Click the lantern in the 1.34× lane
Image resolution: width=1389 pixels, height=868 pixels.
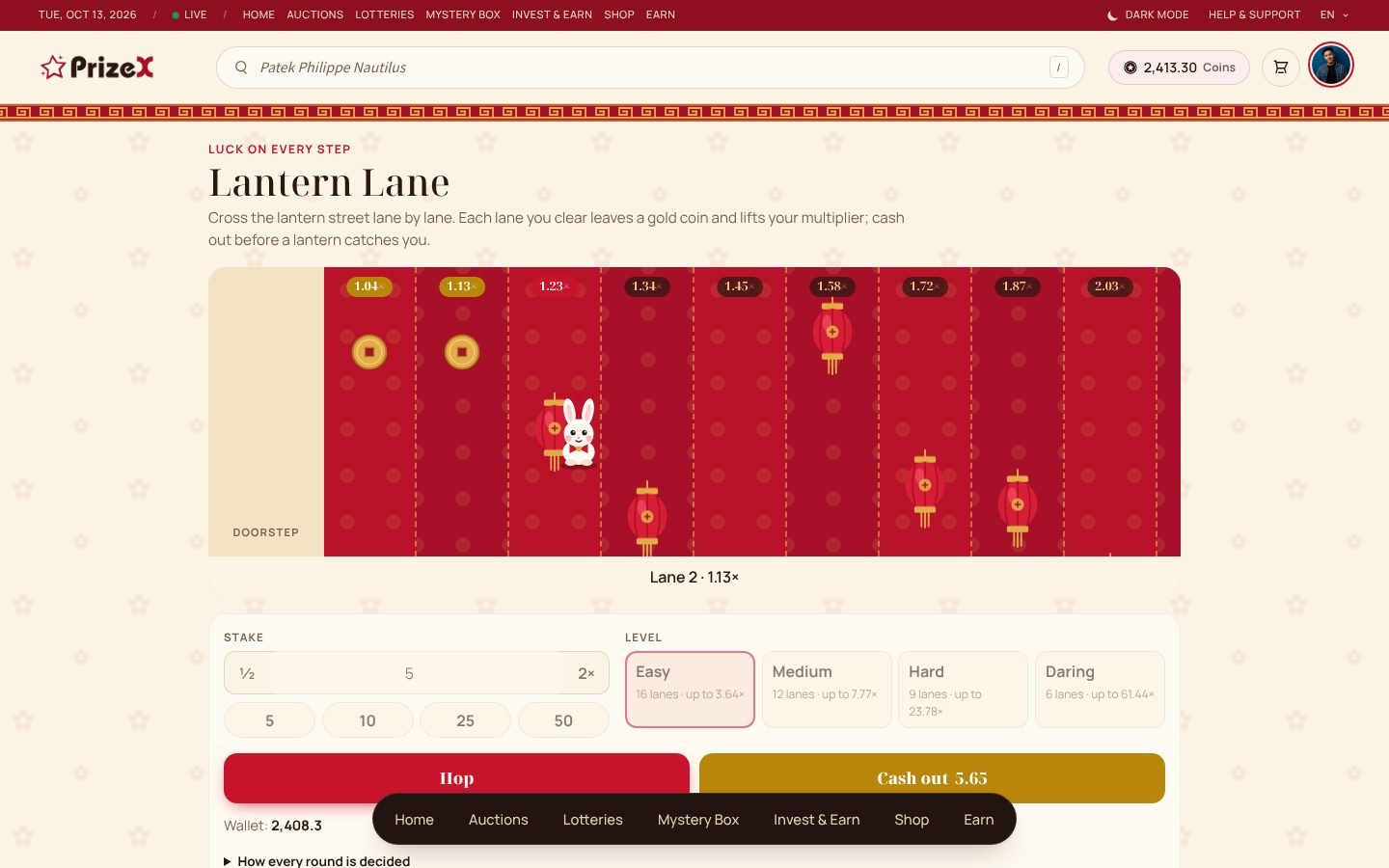[647, 519]
